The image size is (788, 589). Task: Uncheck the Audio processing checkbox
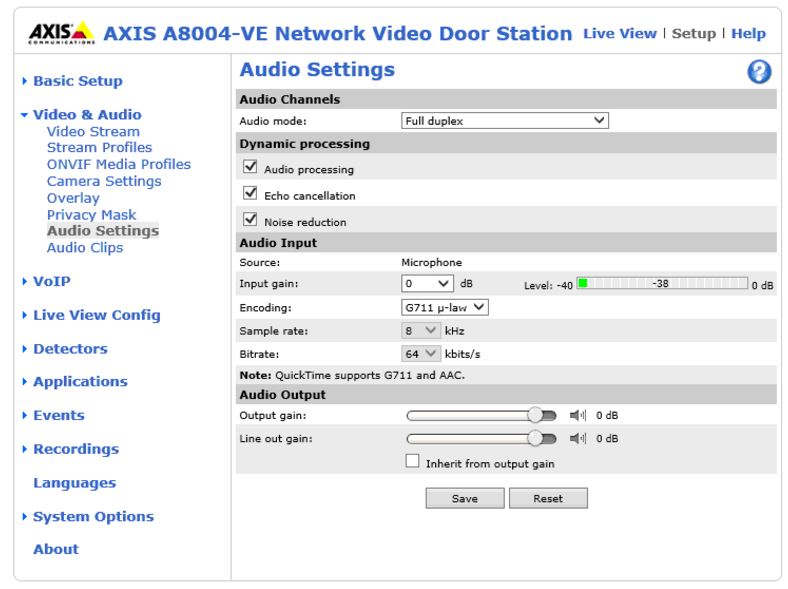(x=251, y=169)
